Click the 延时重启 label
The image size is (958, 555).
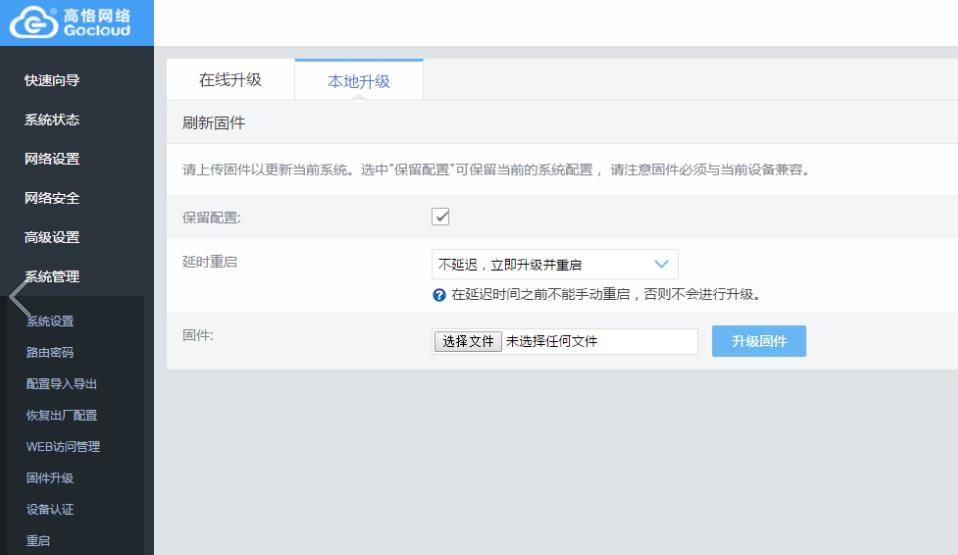click(210, 262)
